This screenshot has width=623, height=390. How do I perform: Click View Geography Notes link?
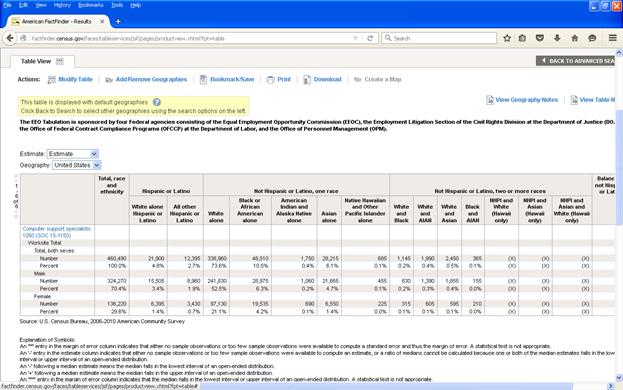coord(526,100)
